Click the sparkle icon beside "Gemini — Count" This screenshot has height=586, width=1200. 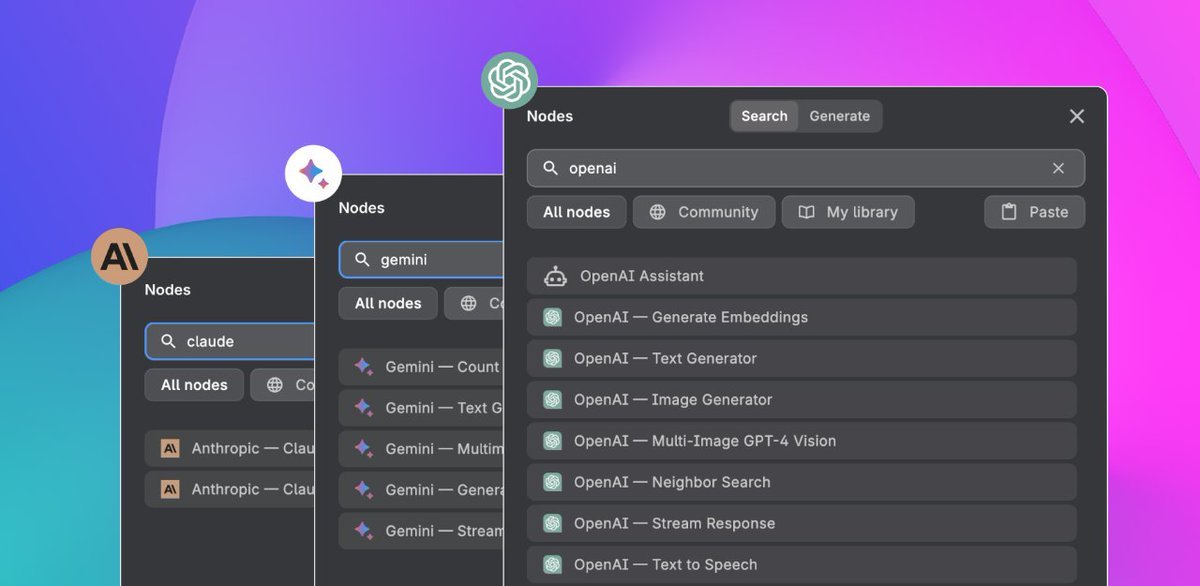(364, 367)
